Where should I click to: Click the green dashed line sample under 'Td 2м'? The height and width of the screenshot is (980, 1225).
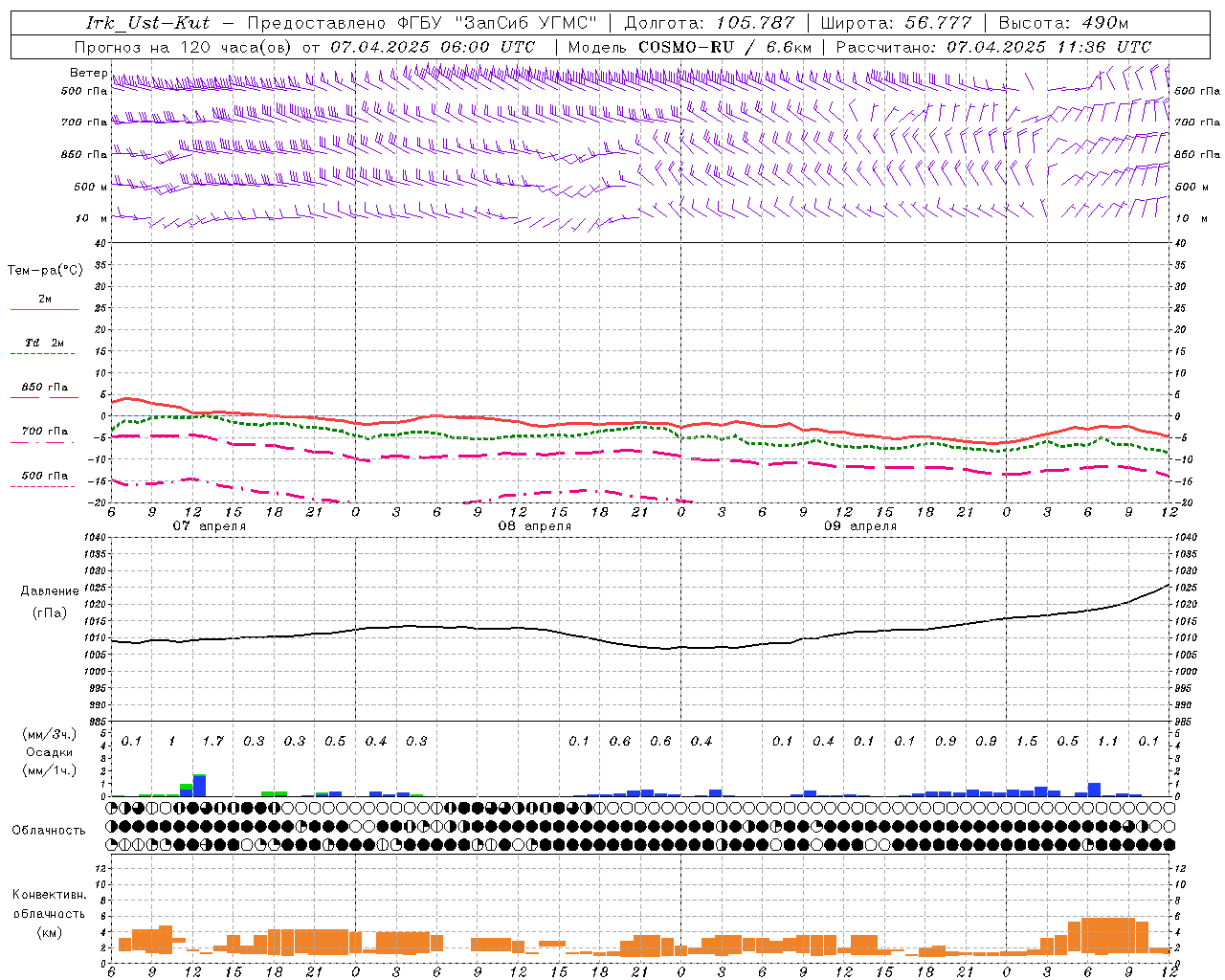point(42,353)
